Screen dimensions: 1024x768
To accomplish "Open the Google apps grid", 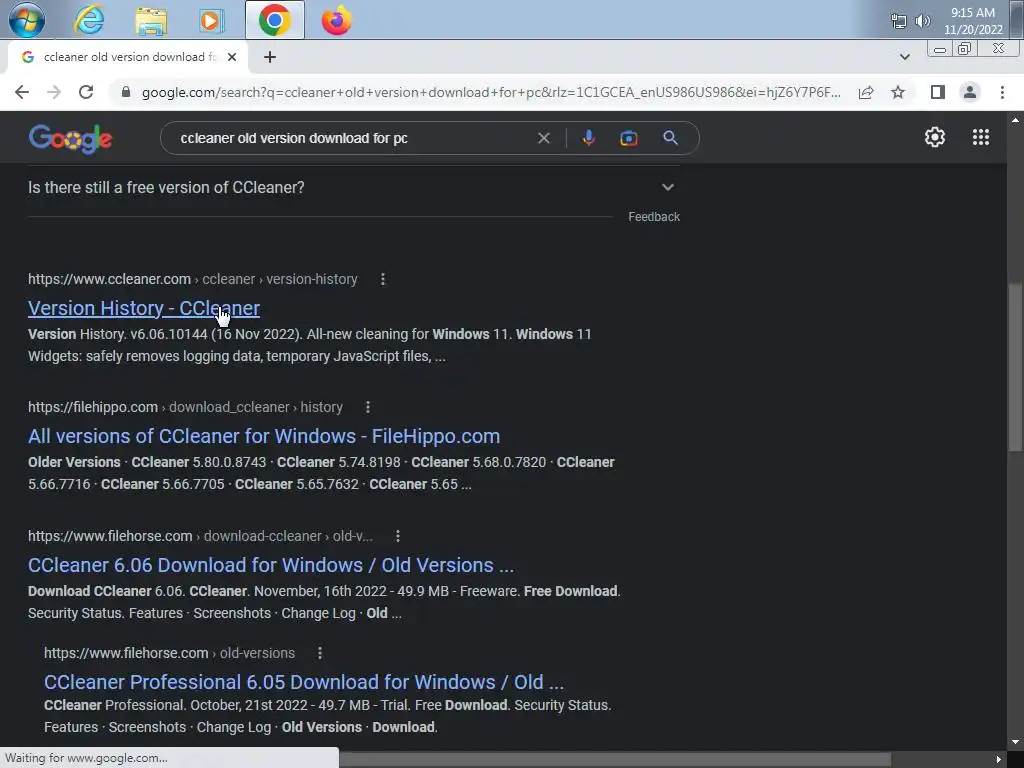I will click(x=980, y=137).
